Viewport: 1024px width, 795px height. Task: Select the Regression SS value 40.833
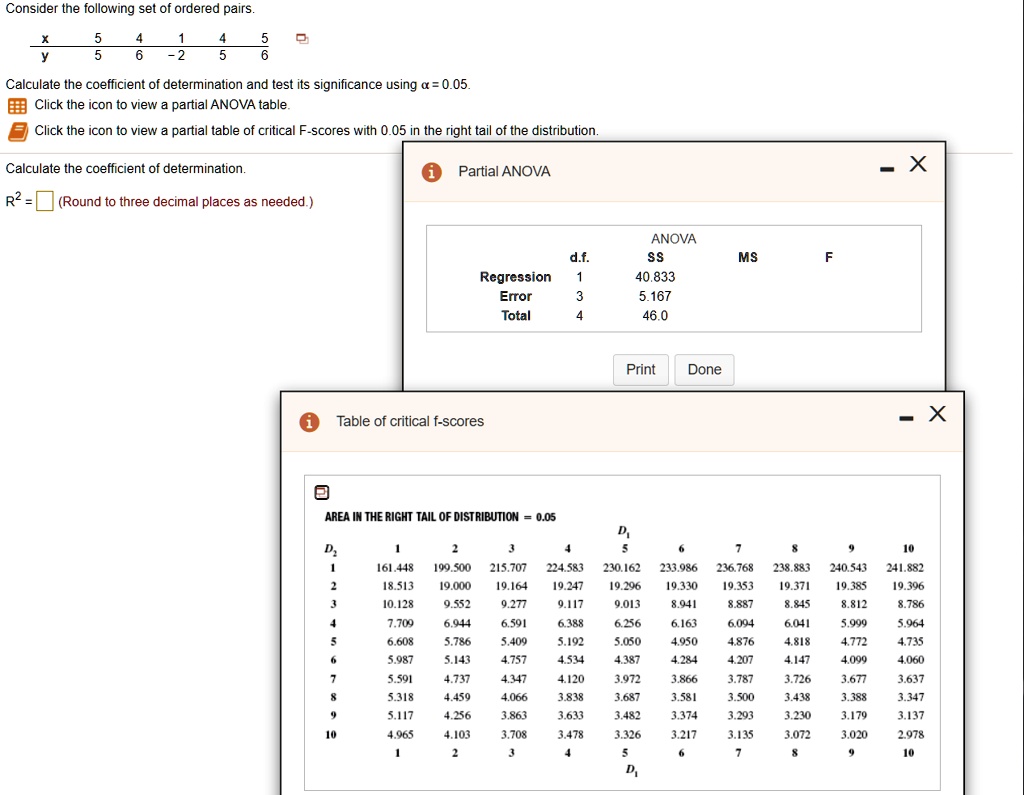[655, 277]
